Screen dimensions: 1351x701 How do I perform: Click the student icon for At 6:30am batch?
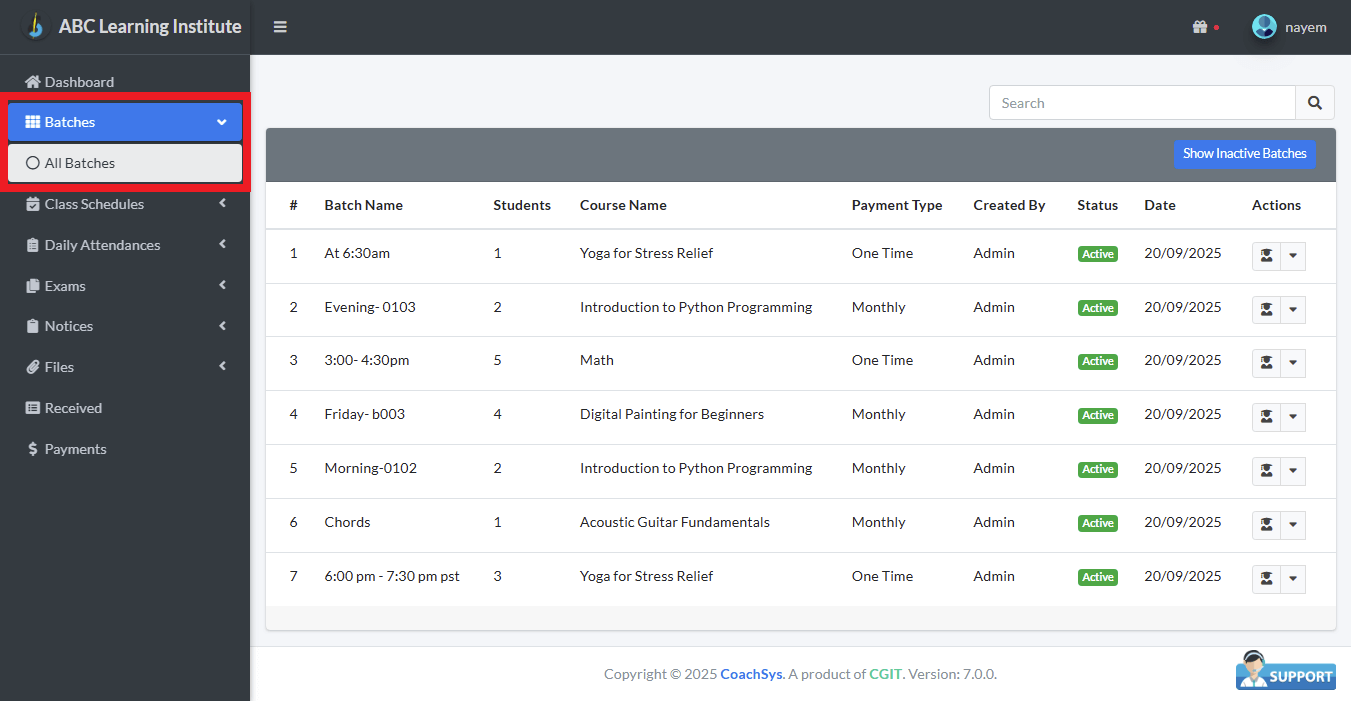pyautogui.click(x=1266, y=256)
